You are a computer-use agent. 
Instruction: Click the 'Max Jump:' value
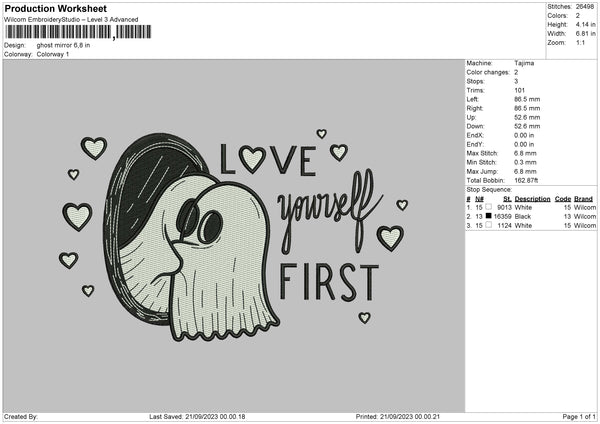tap(525, 172)
